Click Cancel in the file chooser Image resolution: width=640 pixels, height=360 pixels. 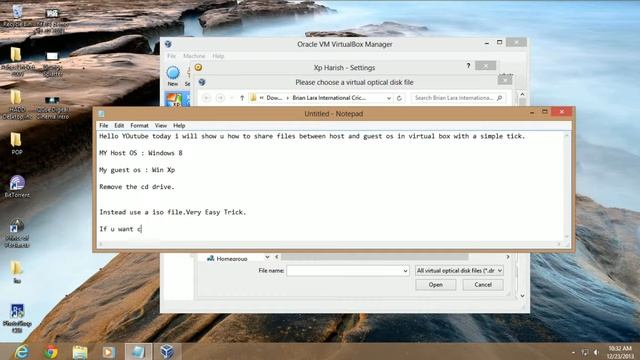483,285
